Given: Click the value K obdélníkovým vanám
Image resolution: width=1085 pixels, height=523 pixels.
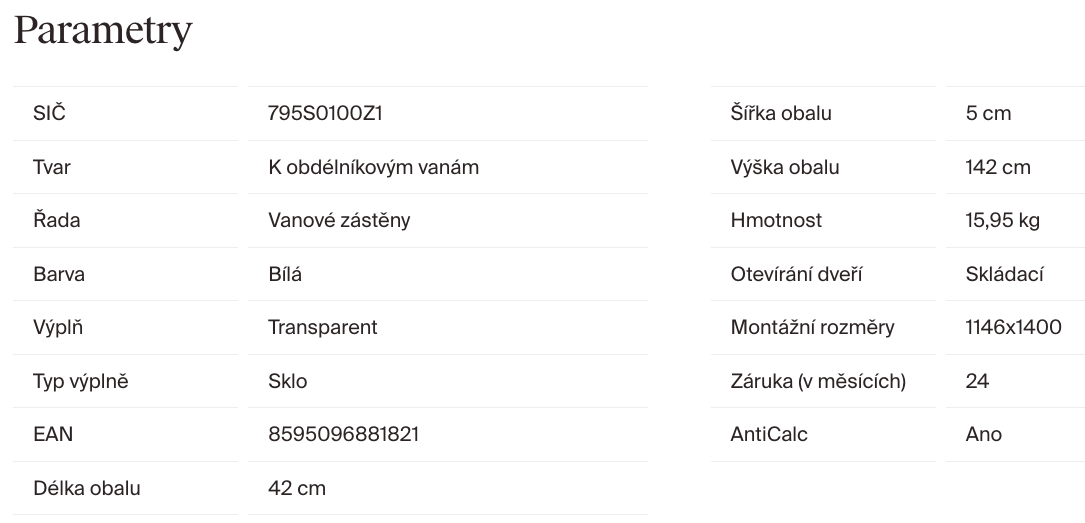Looking at the screenshot, I should pyautogui.click(x=373, y=167).
